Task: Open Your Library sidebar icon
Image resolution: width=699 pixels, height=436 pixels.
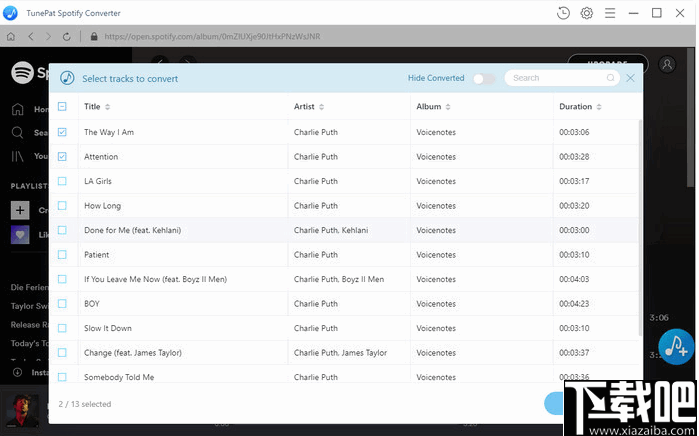Action: 17,156
